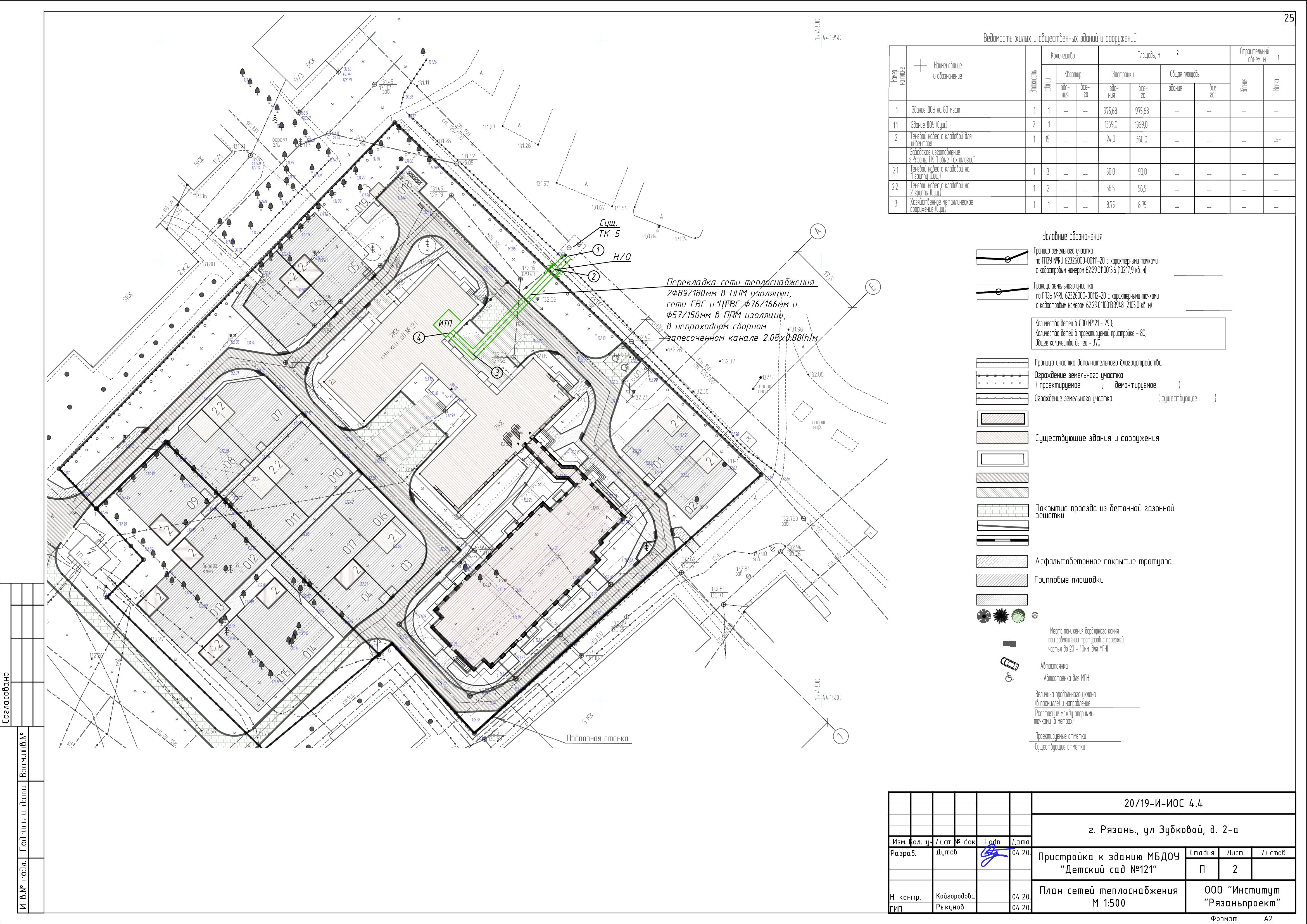This screenshot has height=924, width=1307.
Task: Click the 'Групповые площадки' hatch sample
Action: (x=1002, y=580)
